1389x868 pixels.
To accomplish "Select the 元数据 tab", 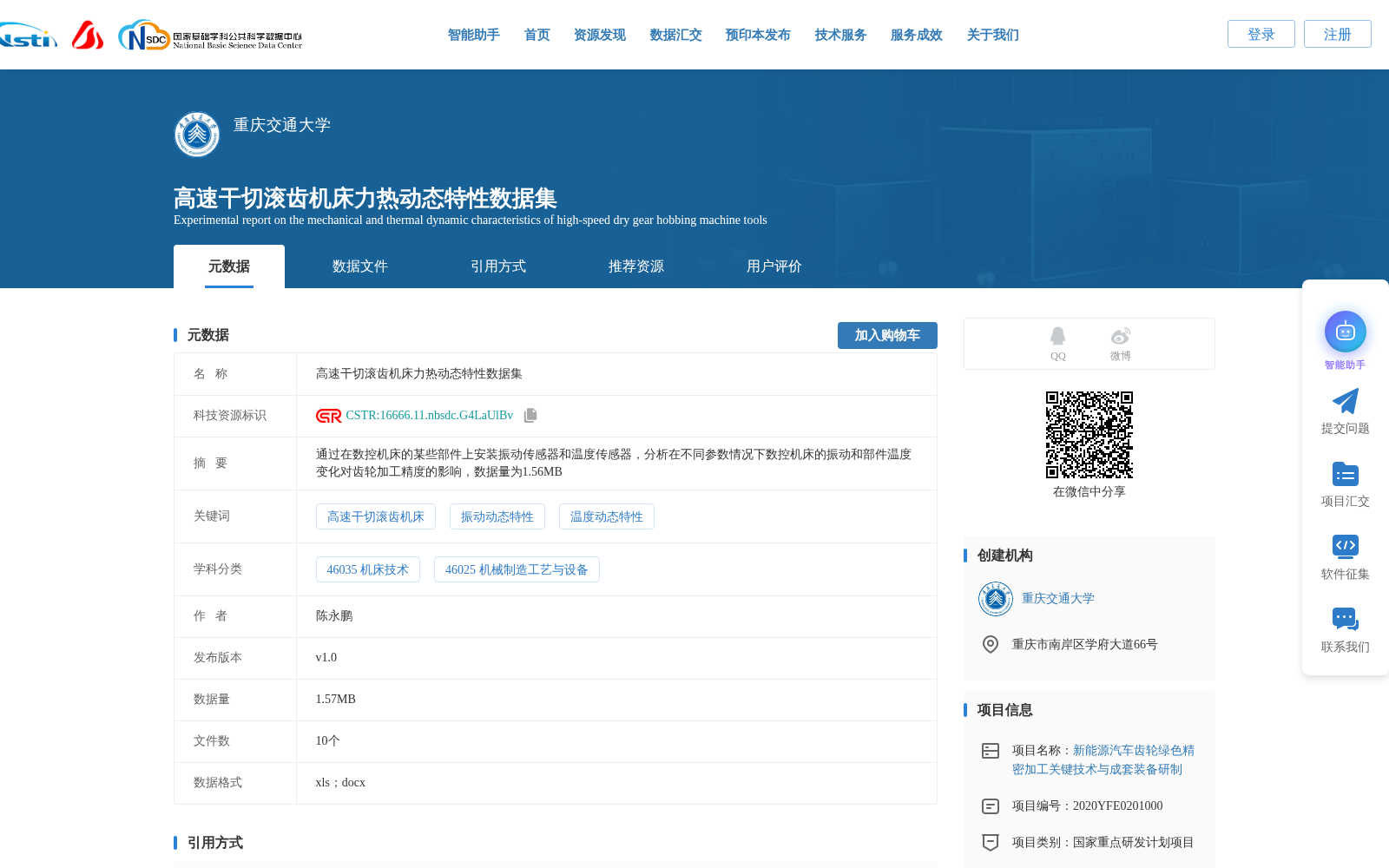I will [229, 266].
